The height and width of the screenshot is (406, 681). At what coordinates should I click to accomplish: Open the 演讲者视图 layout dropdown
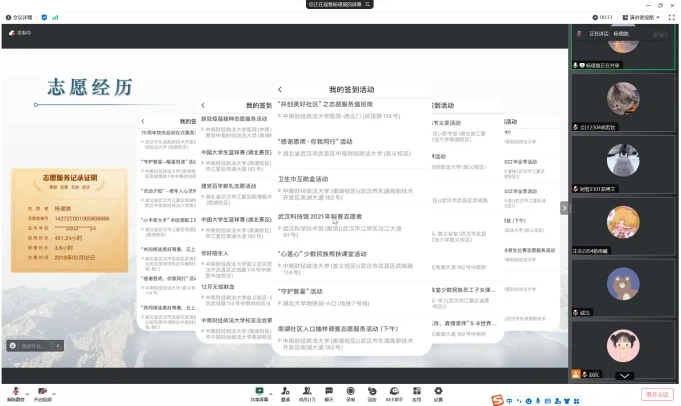point(641,17)
